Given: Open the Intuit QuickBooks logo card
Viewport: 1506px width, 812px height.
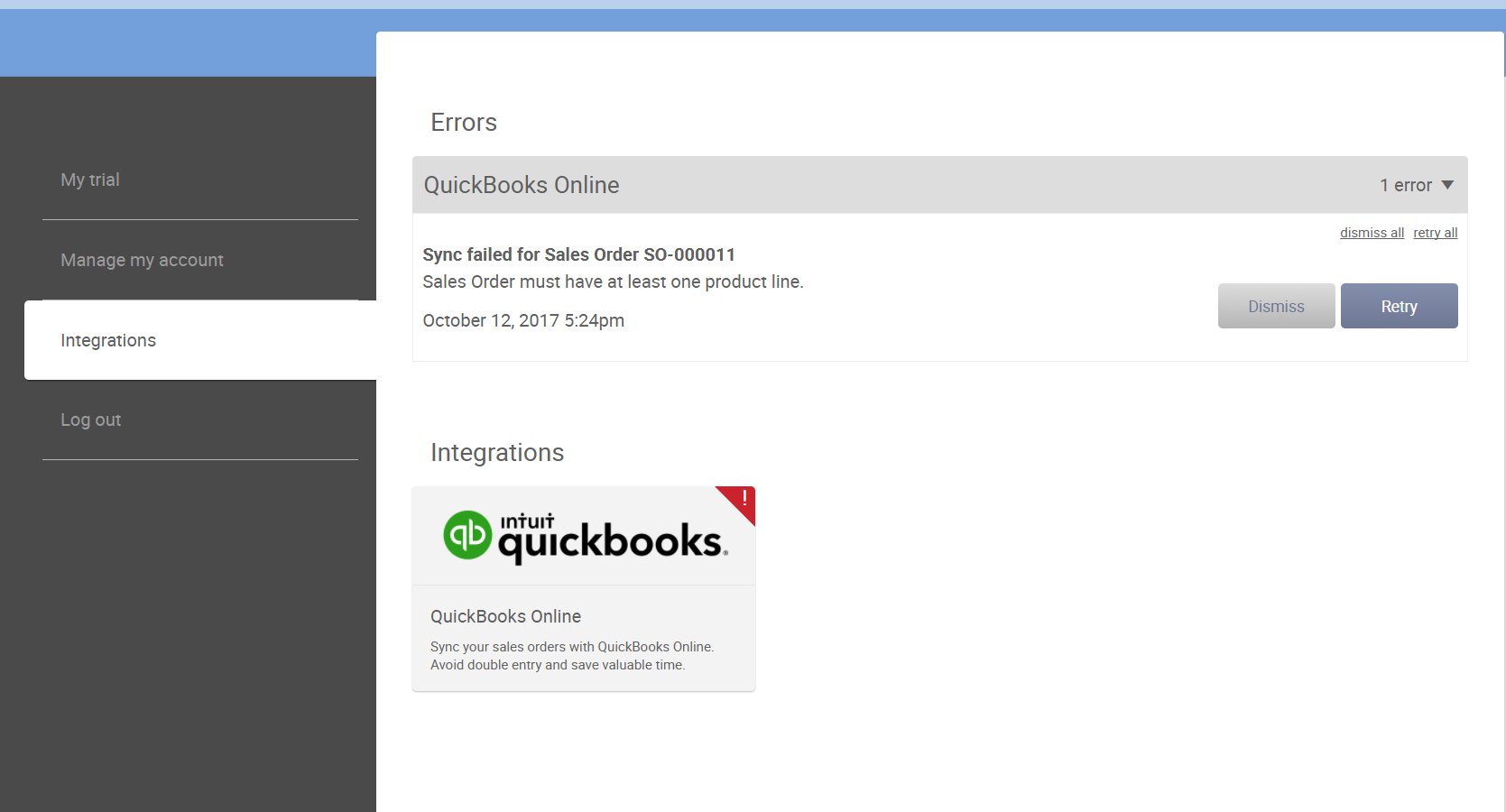Looking at the screenshot, I should (584, 536).
